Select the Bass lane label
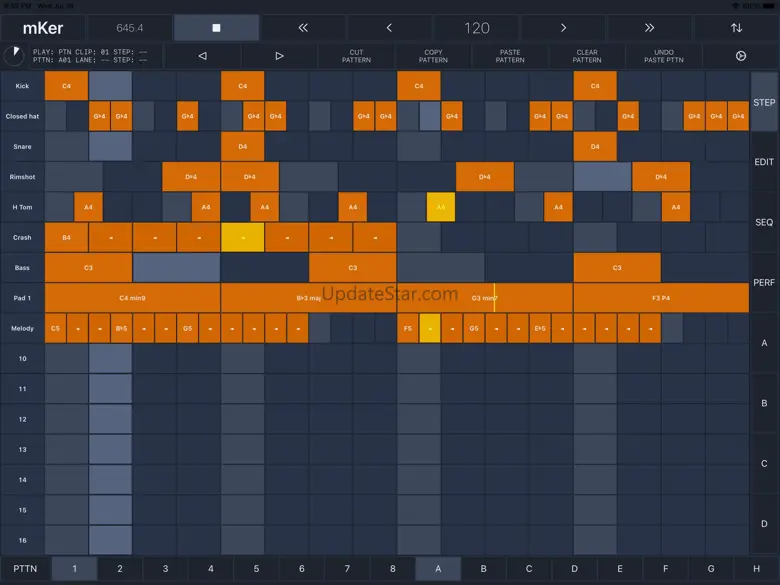This screenshot has width=780, height=585. pos(22,268)
